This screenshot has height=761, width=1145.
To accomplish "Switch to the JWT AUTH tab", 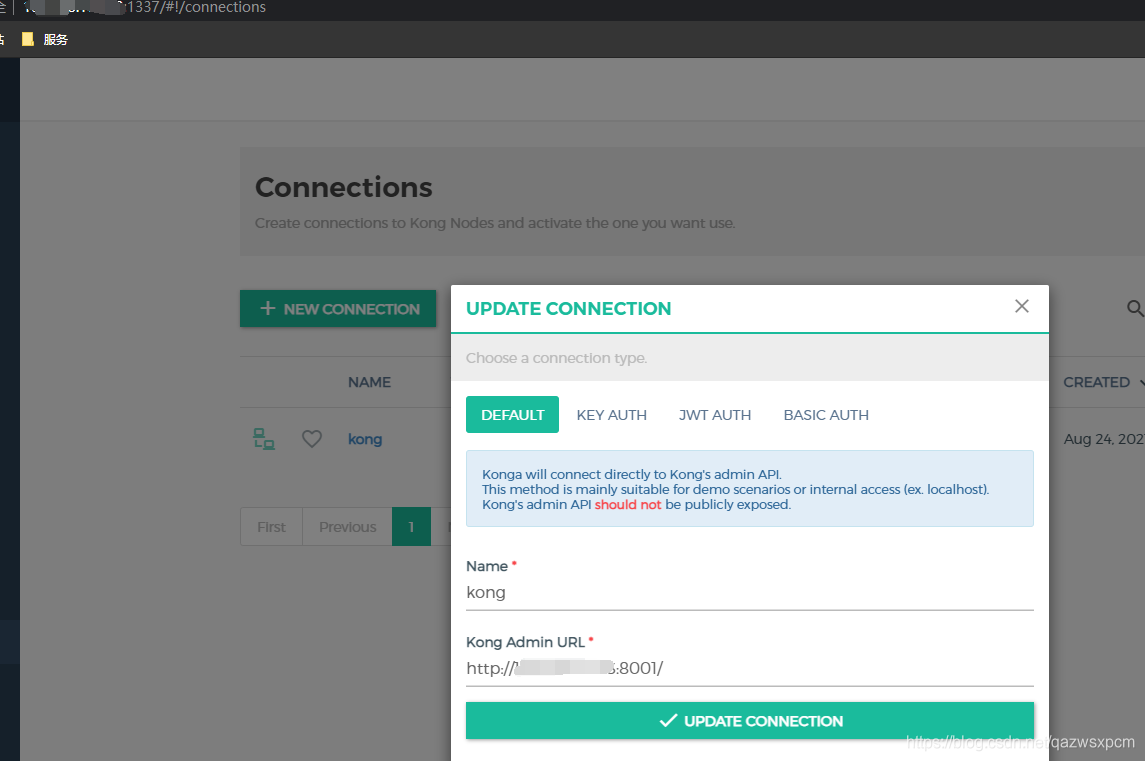I will [715, 415].
